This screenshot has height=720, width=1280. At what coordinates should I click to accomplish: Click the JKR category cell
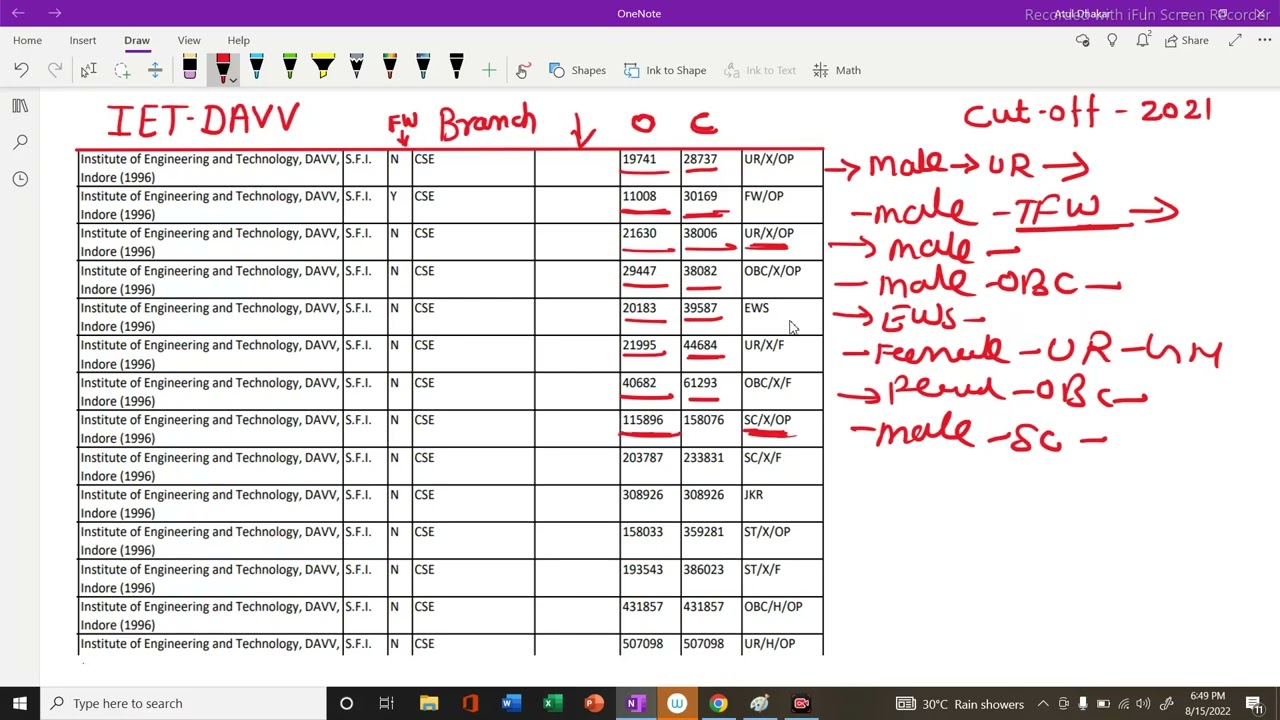pyautogui.click(x=782, y=504)
